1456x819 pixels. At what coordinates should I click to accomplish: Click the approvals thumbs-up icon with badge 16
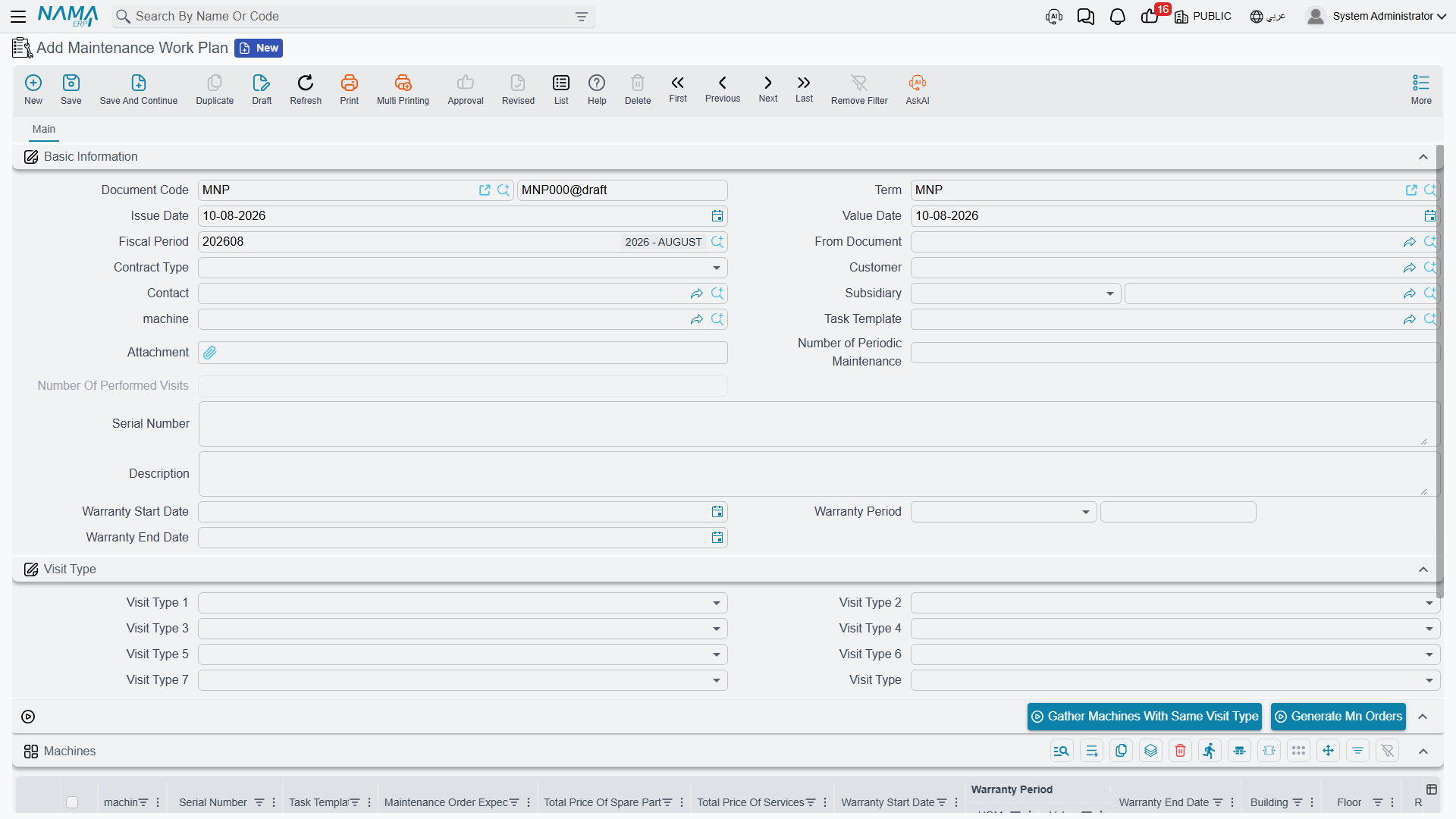(1150, 17)
